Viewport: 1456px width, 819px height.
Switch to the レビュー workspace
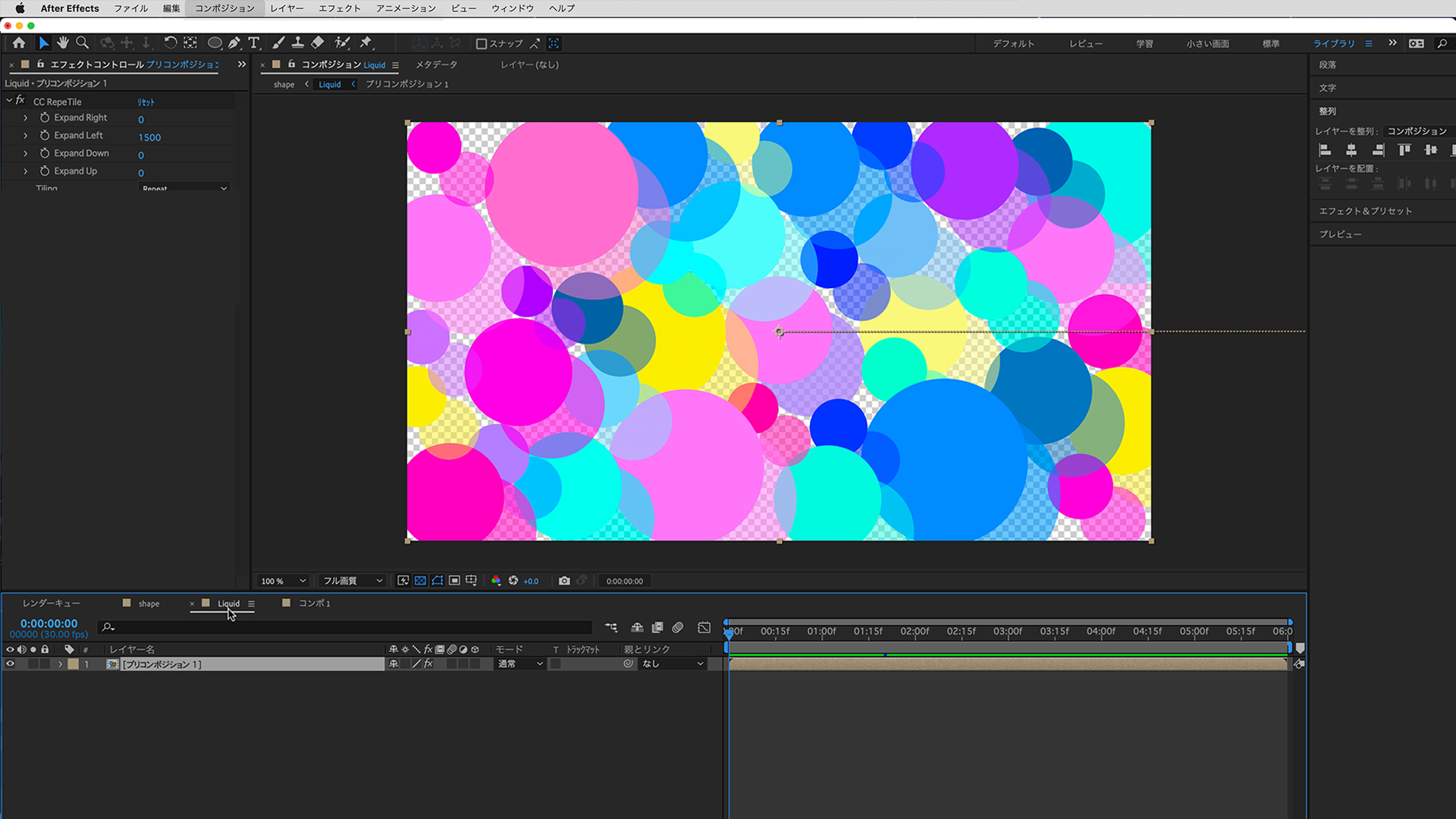tap(1086, 44)
